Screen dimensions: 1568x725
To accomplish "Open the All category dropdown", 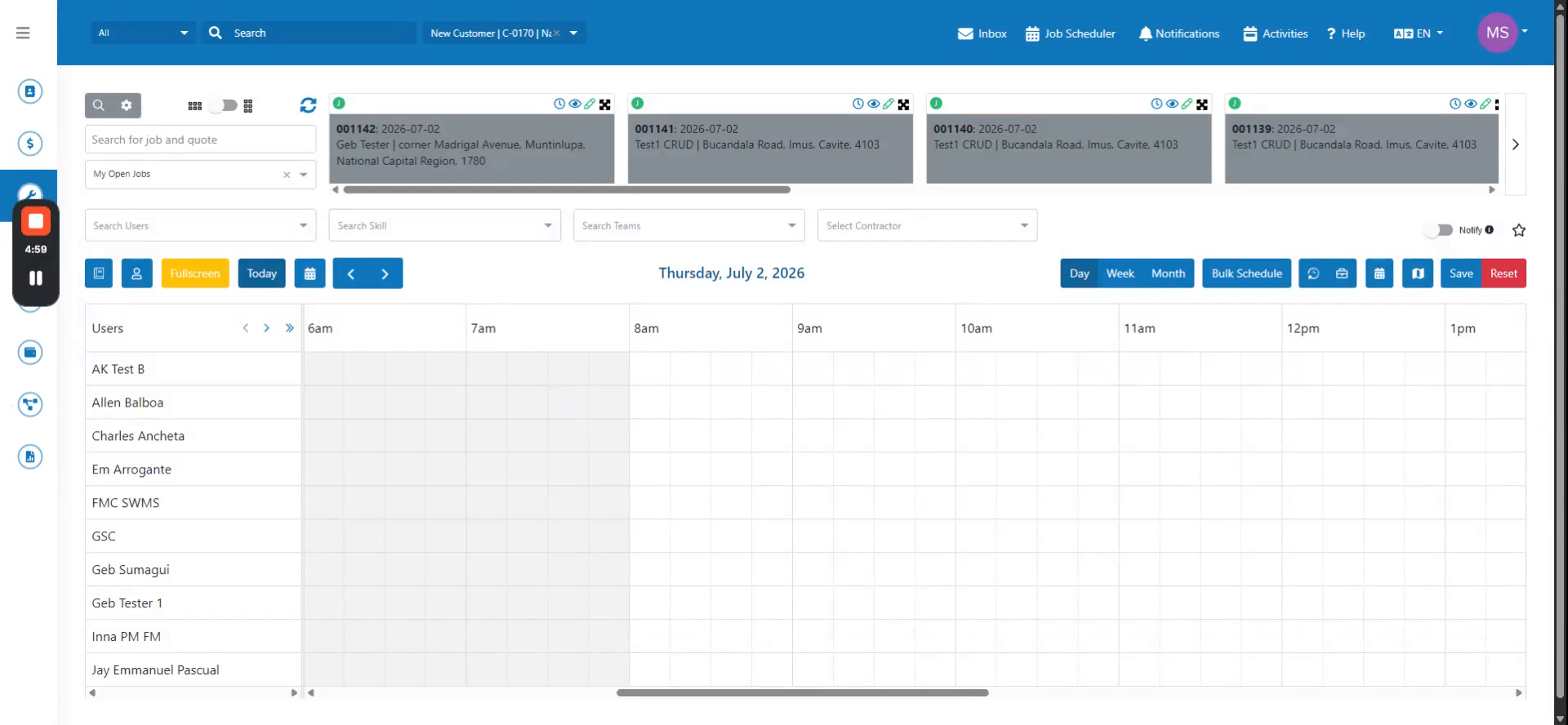I will pyautogui.click(x=143, y=33).
